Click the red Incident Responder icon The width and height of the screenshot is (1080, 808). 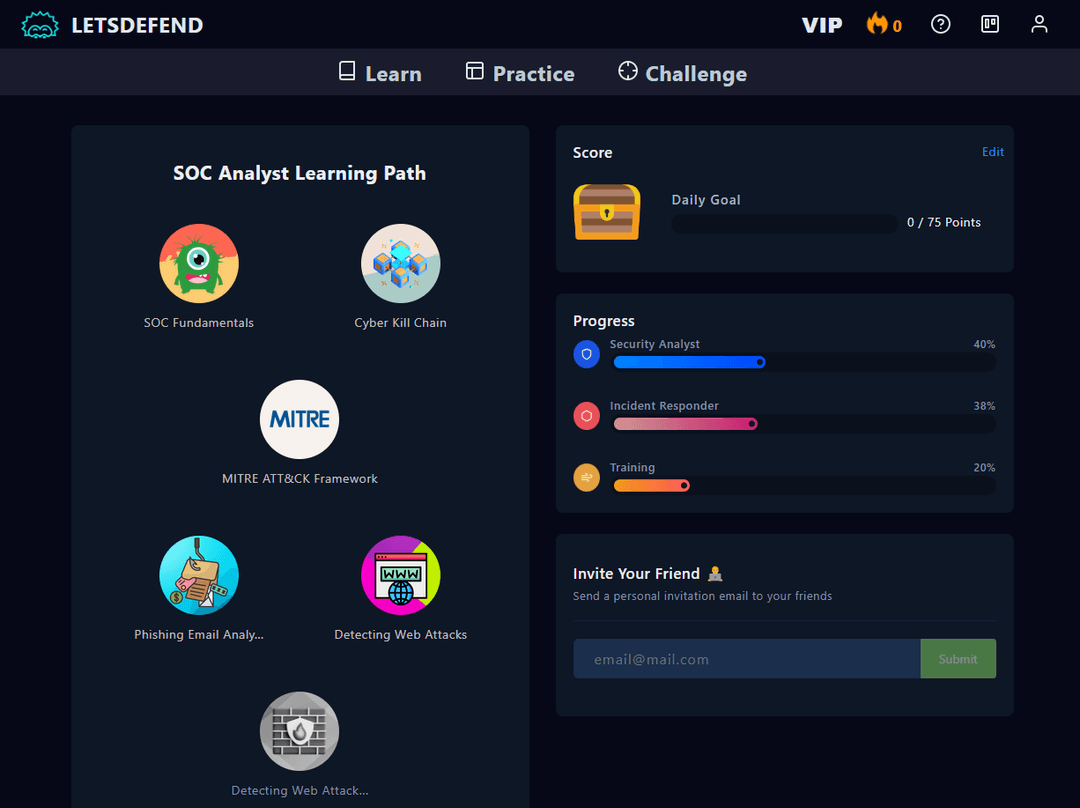click(586, 416)
